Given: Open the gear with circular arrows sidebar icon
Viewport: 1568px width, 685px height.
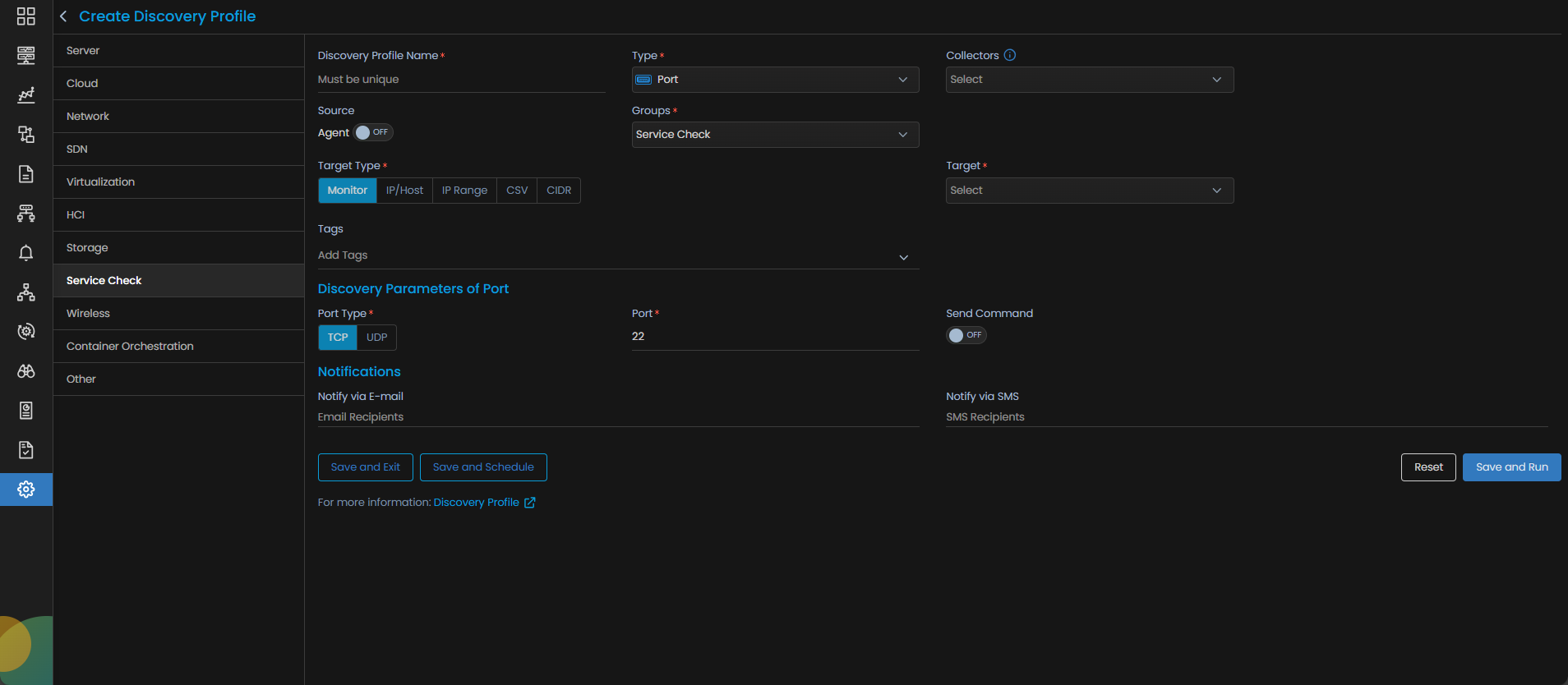Looking at the screenshot, I should (26, 332).
